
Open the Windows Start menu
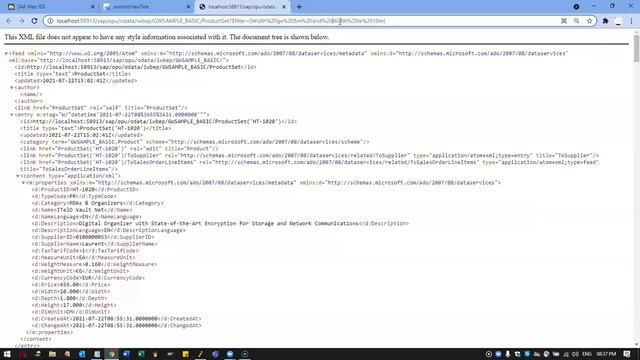click(x=7, y=354)
